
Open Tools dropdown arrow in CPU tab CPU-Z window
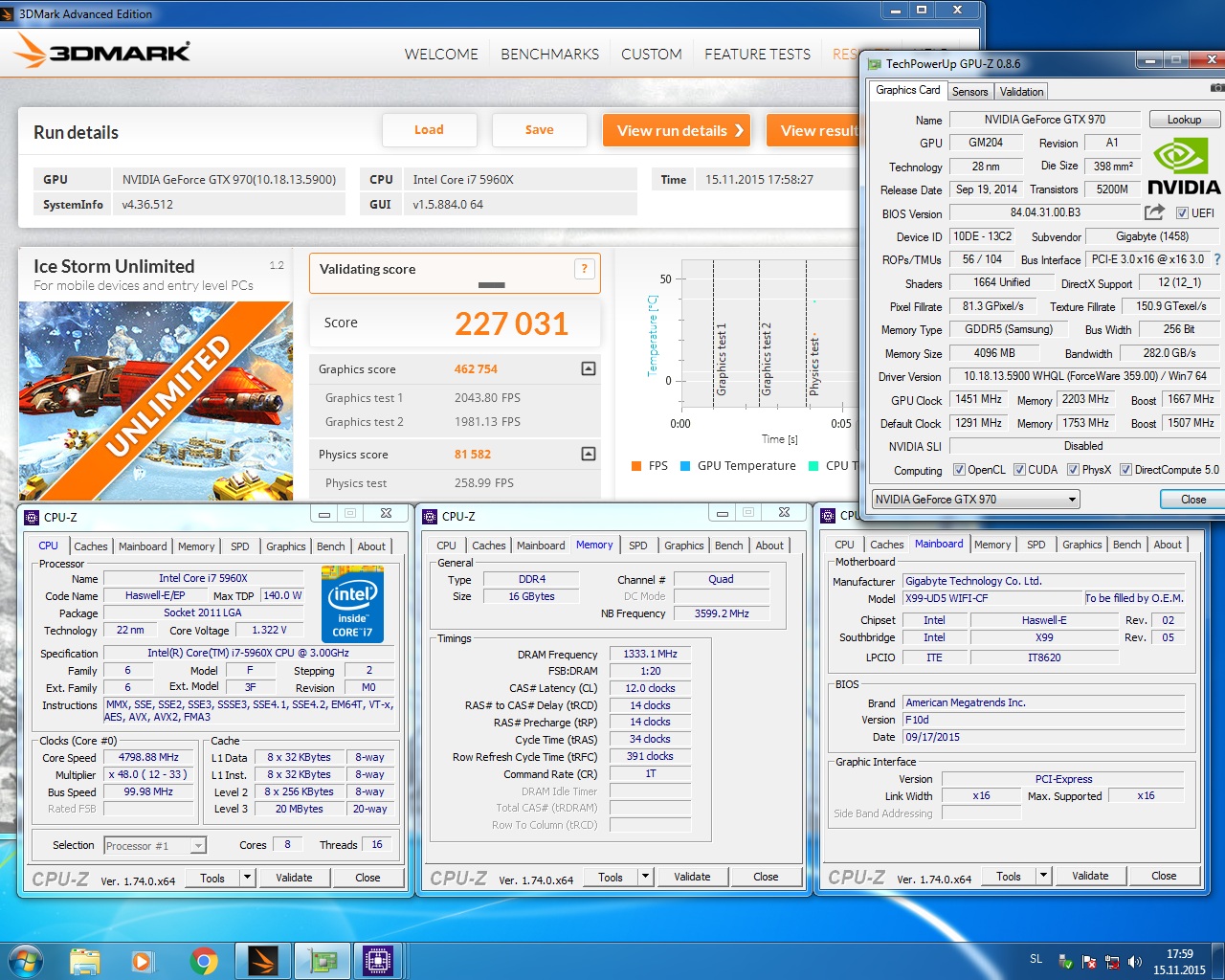[247, 877]
